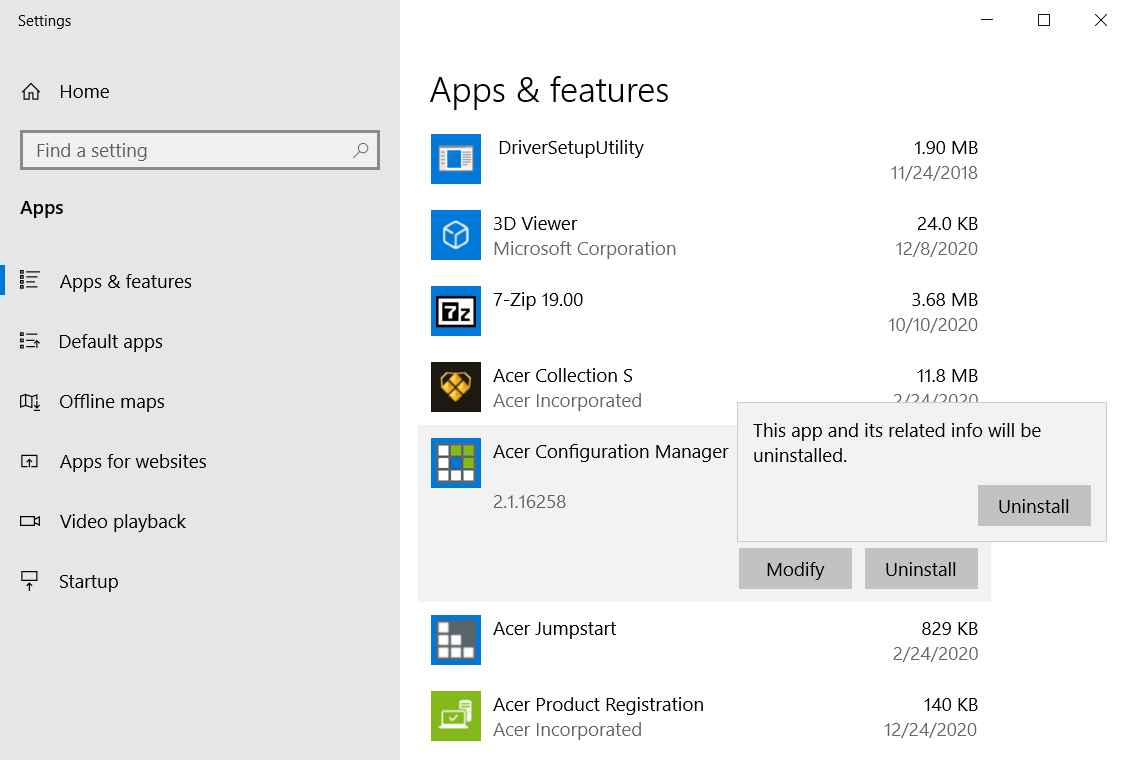Focus the Find a setting box
1130x760 pixels.
200,150
